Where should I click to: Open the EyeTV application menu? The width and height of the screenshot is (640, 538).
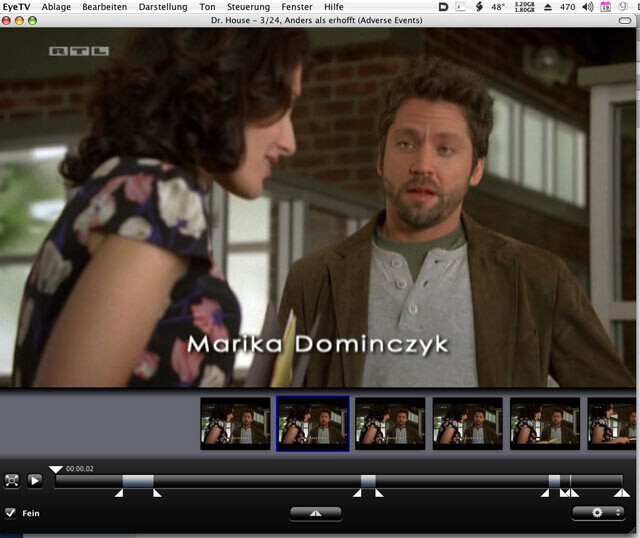pos(16,7)
